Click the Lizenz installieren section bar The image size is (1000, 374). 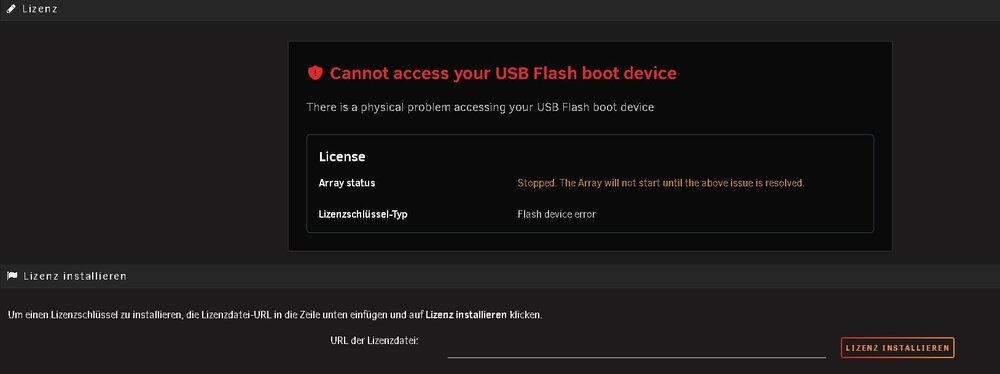click(x=500, y=276)
